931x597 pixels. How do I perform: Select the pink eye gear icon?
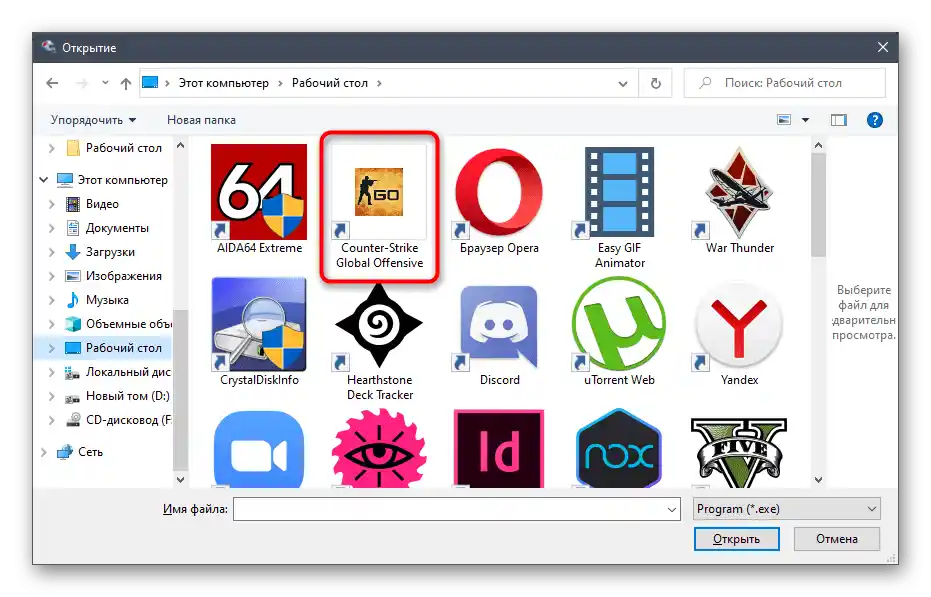(x=379, y=448)
